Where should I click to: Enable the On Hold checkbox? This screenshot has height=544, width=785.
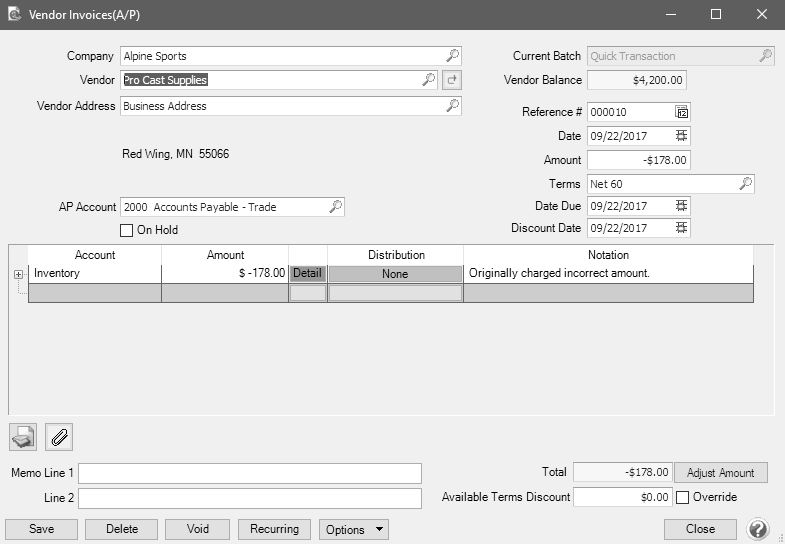[127, 230]
